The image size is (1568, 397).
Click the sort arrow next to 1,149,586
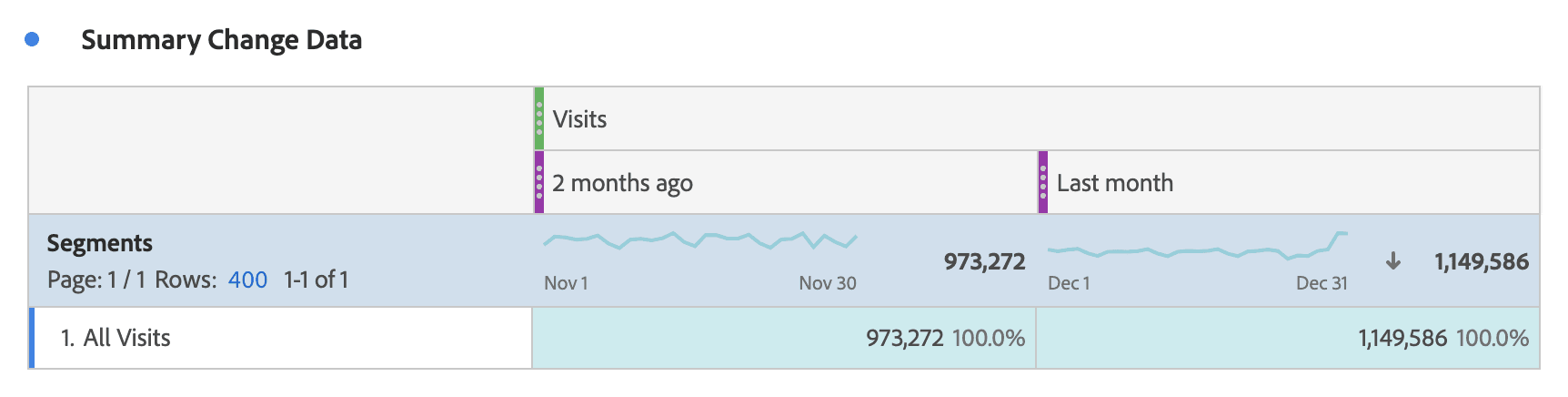[x=1392, y=262]
